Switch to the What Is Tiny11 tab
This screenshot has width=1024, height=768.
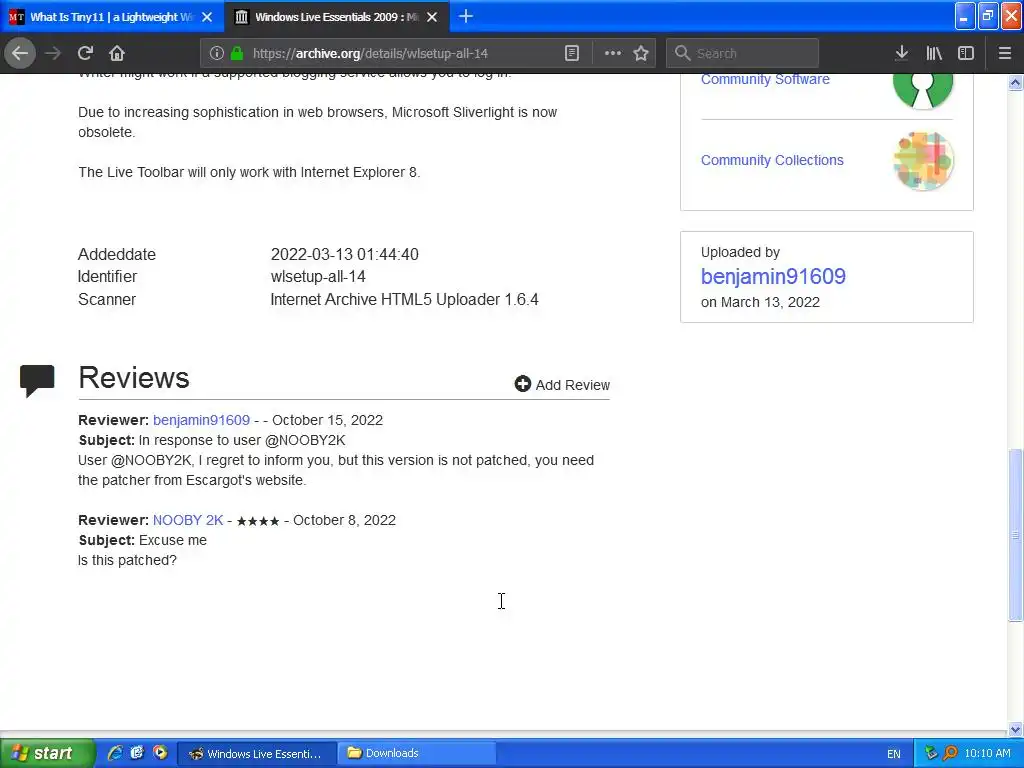pos(112,17)
